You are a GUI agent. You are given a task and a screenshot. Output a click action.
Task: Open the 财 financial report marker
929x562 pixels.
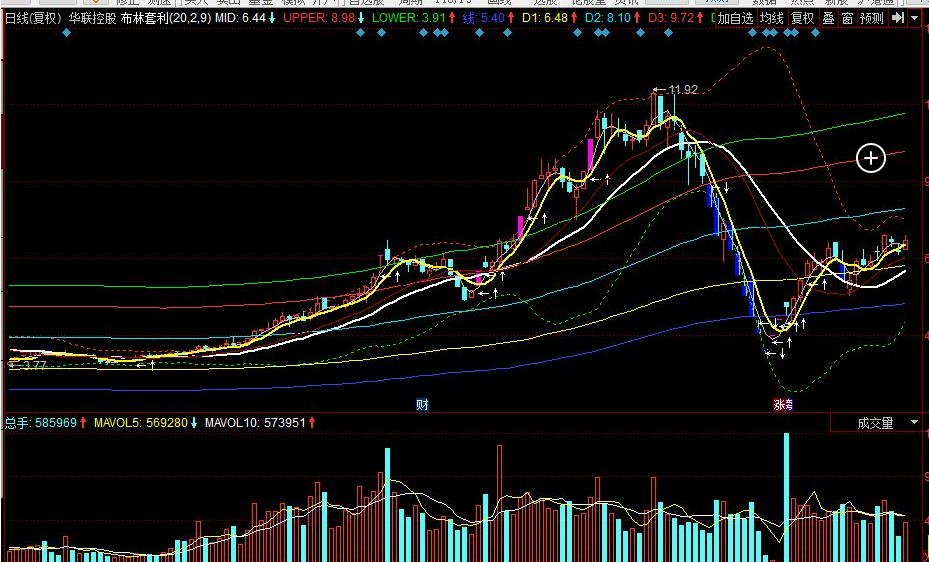click(422, 404)
